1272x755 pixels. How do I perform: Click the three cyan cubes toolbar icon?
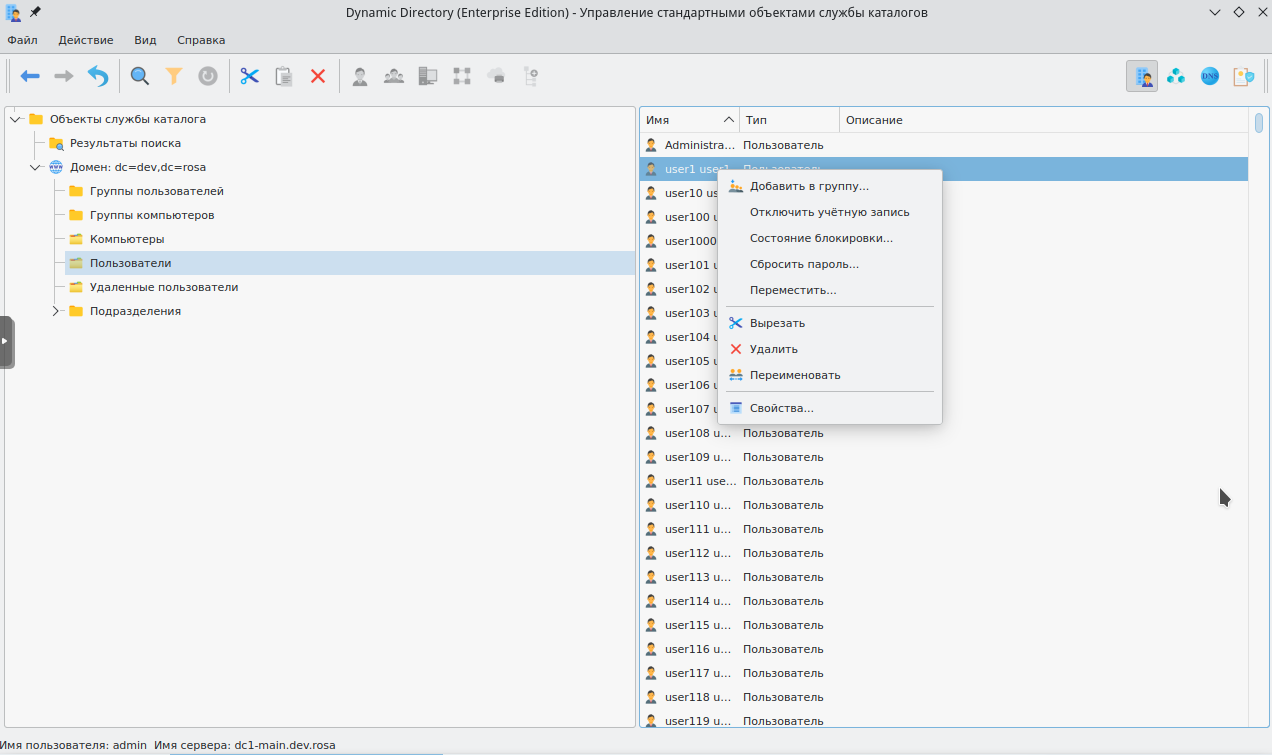click(1176, 76)
